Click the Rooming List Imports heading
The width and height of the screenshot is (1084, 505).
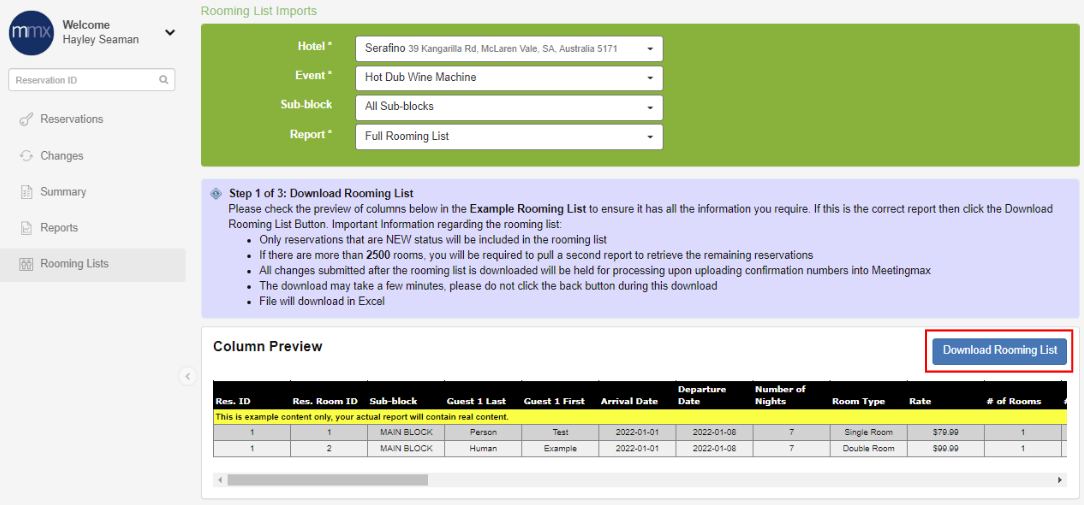point(259,11)
